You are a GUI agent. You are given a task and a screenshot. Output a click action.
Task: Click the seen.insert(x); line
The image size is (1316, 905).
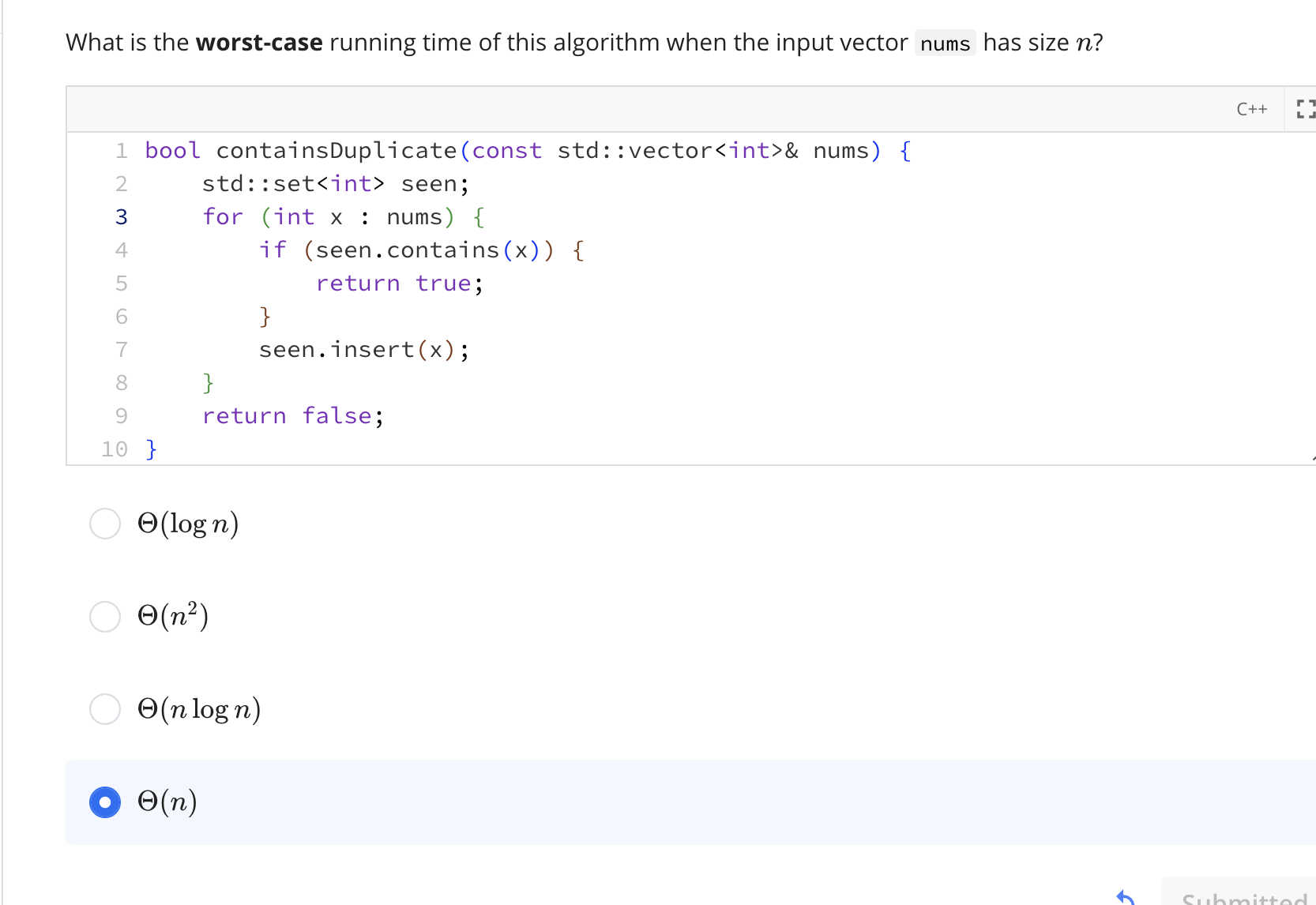point(363,350)
